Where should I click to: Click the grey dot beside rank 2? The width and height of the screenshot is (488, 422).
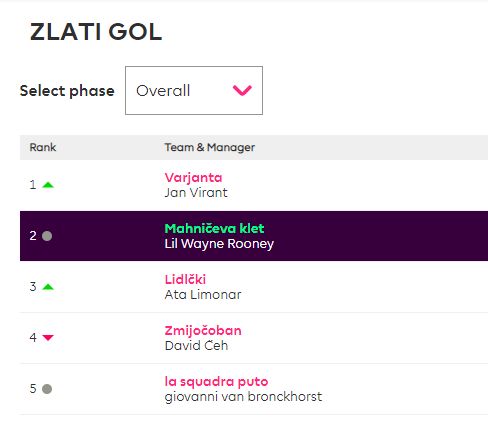(x=47, y=236)
